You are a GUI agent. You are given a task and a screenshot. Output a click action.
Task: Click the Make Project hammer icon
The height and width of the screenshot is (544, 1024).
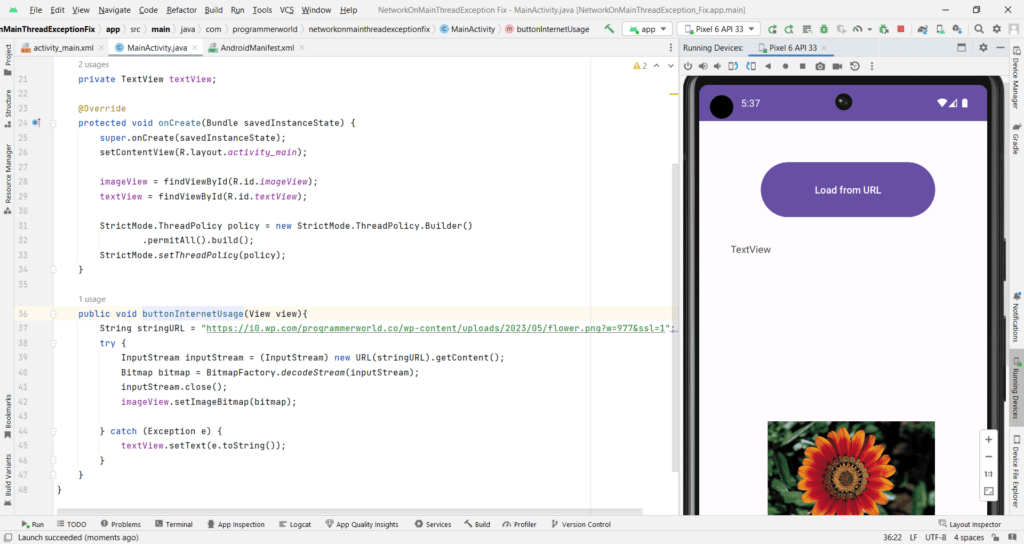(x=609, y=29)
